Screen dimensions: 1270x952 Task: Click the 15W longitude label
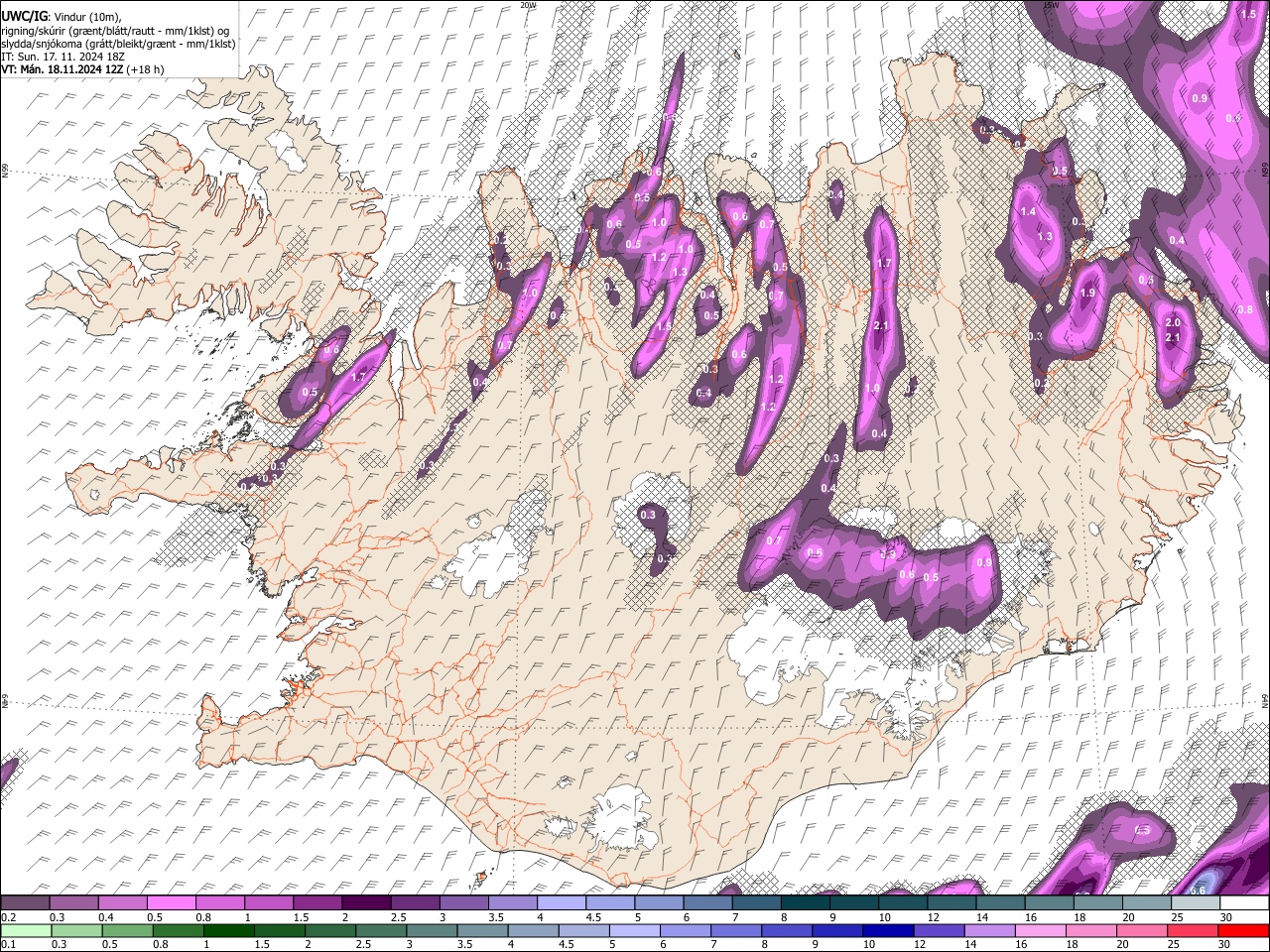coord(1052,5)
